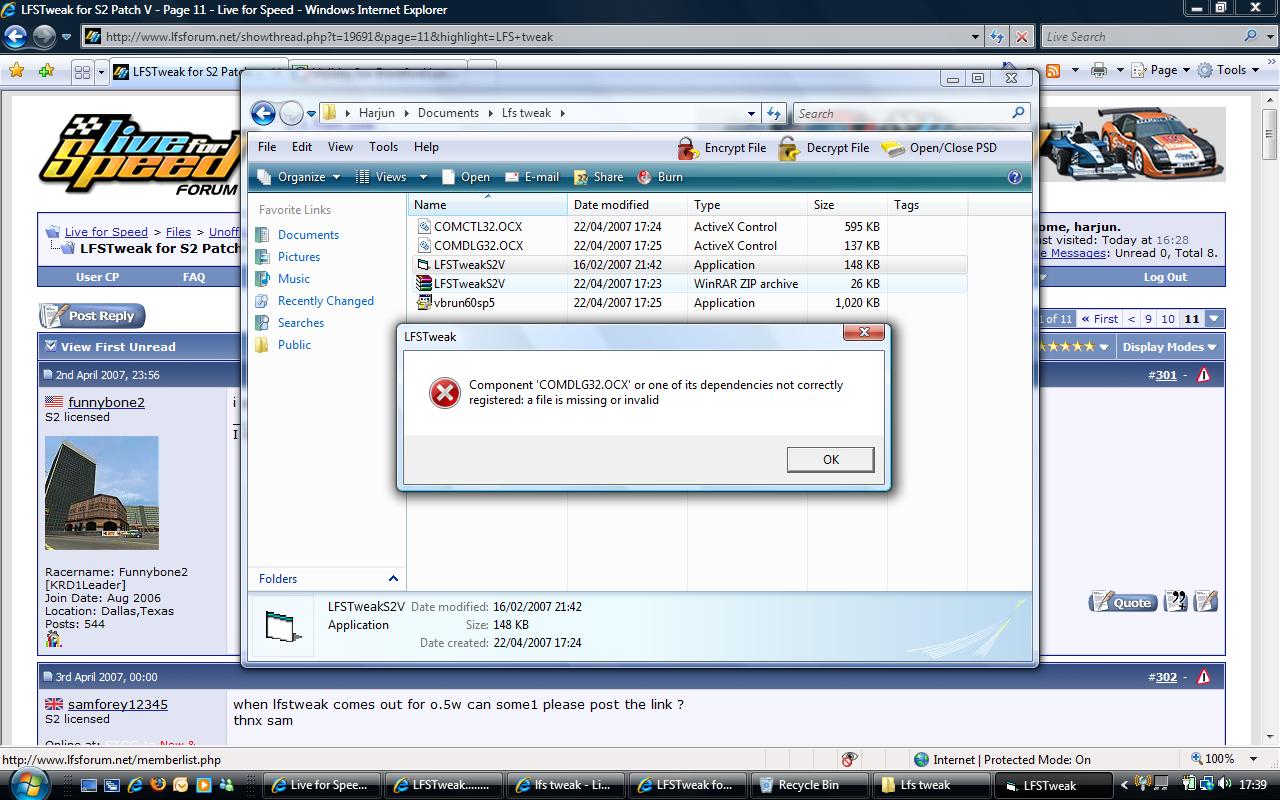
Task: Open the IE Tools dropdown
Action: click(1230, 70)
